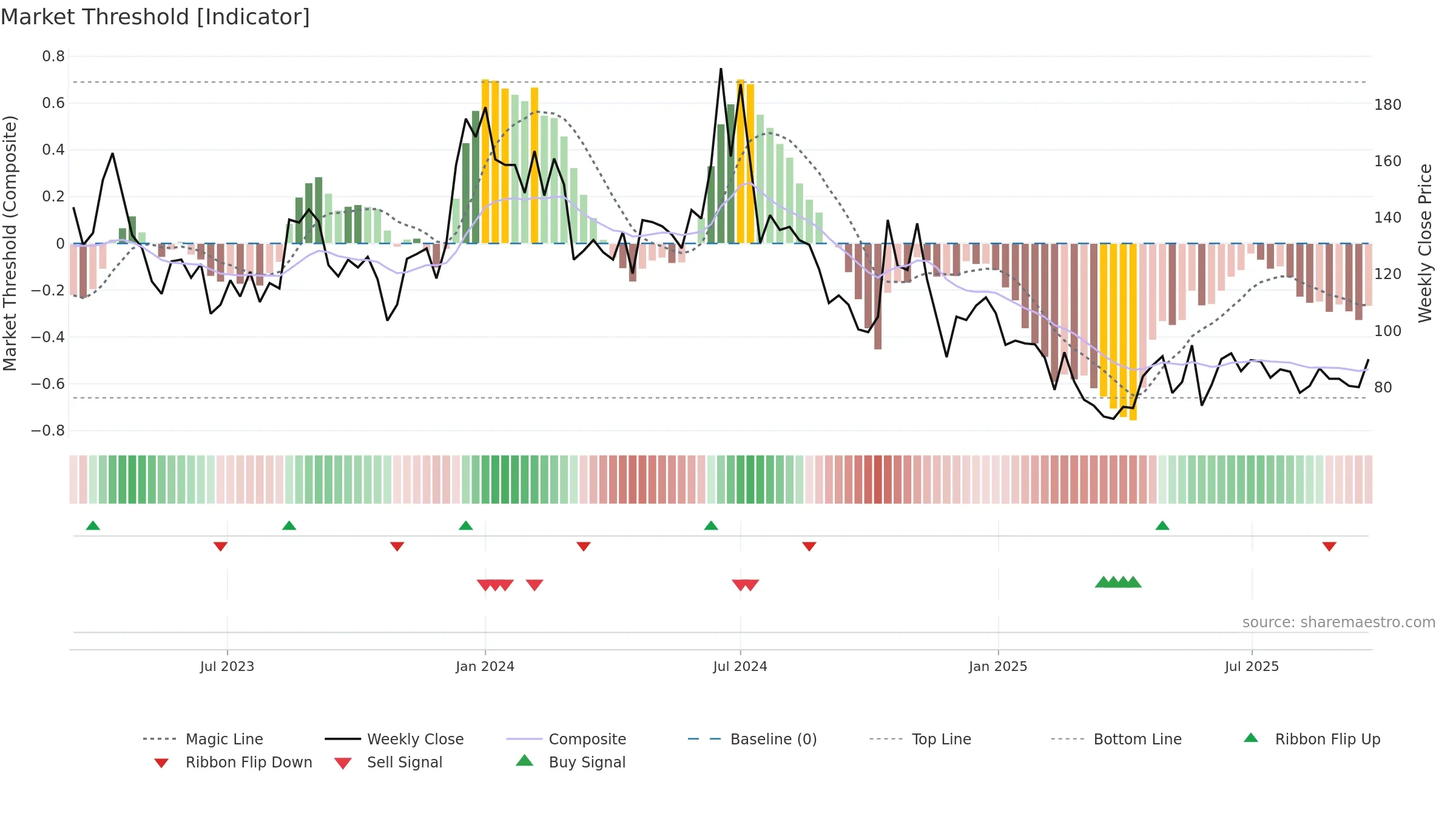The width and height of the screenshot is (1456, 819).
Task: Click the Ribbon Flip Down marker near August 2025
Action: pyautogui.click(x=1329, y=547)
